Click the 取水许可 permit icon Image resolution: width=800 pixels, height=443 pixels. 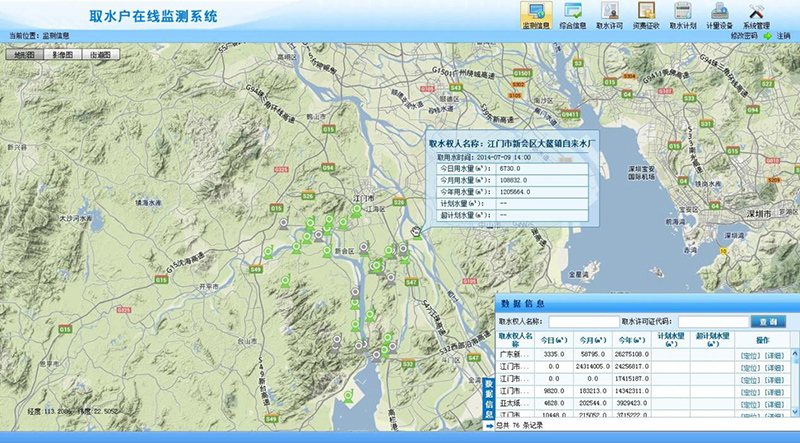pos(609,14)
